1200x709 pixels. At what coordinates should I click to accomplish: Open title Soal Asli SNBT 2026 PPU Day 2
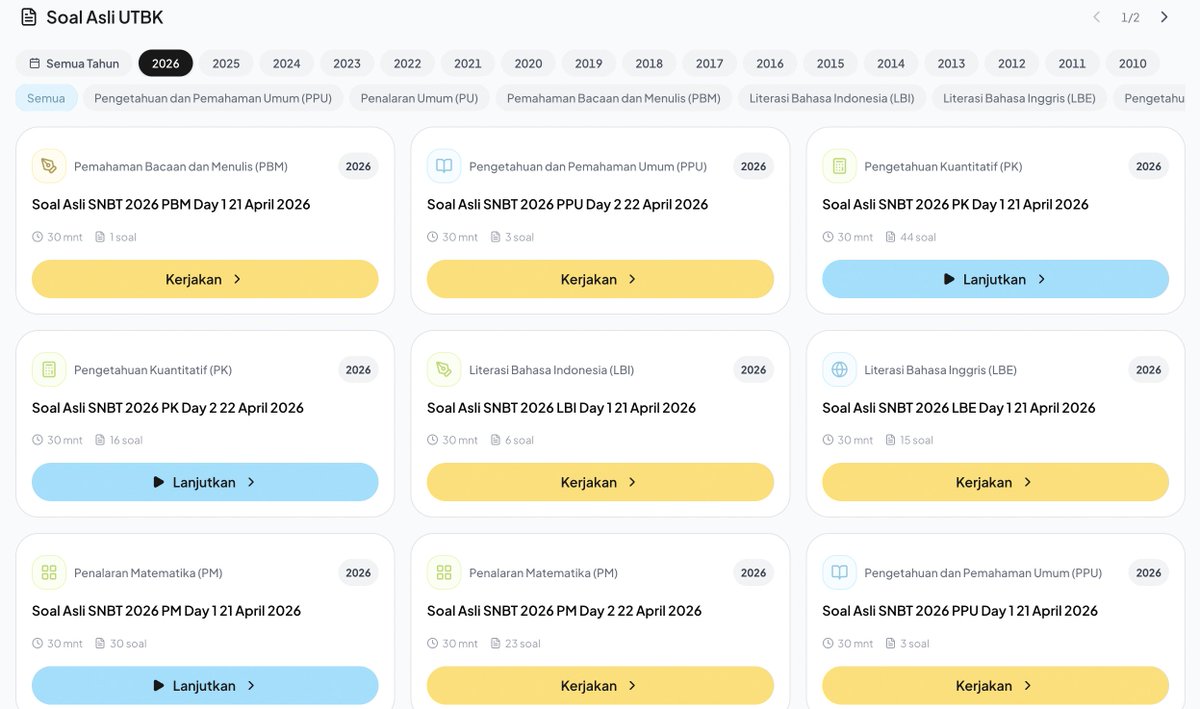[567, 204]
